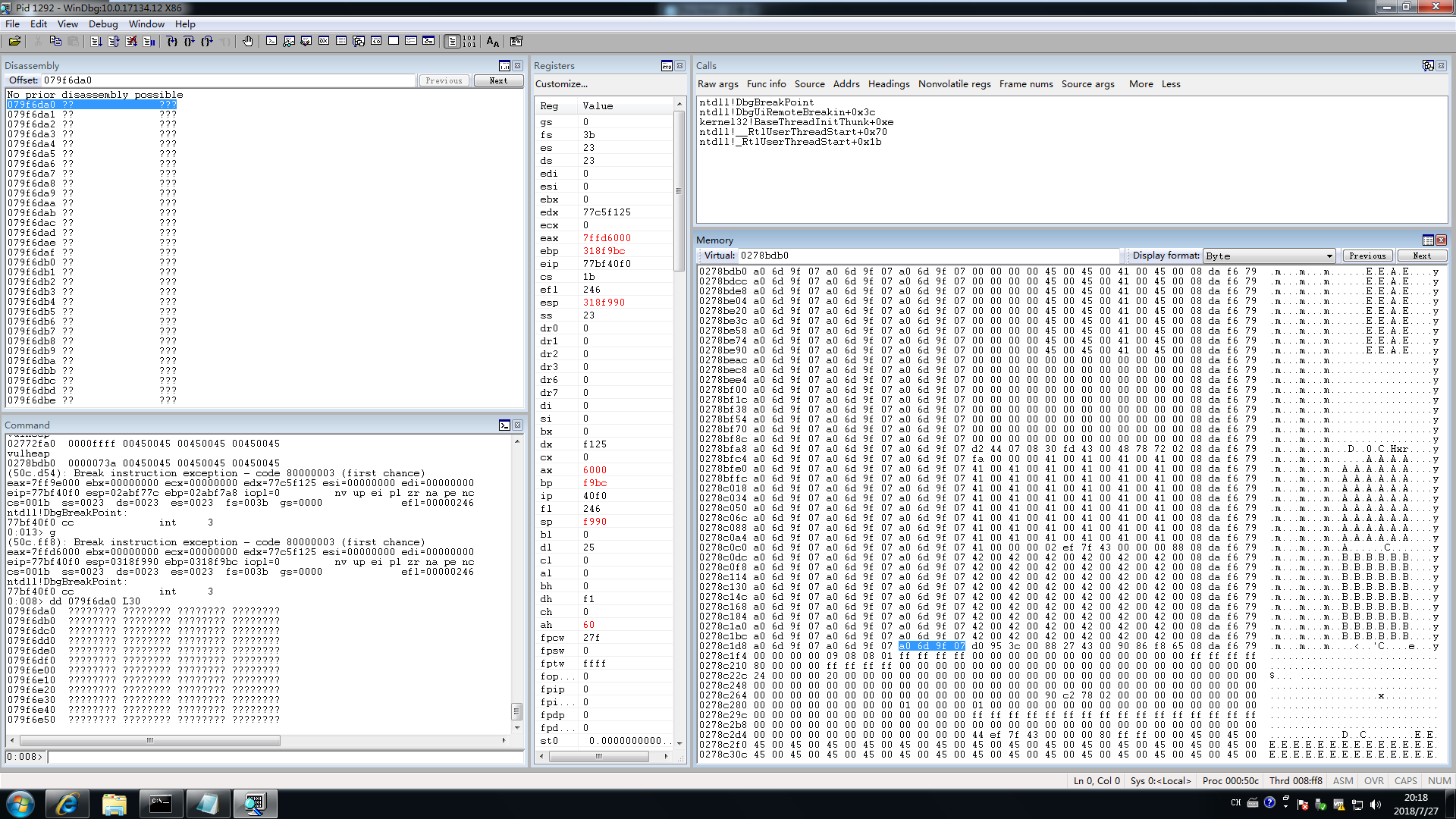Click the Memory Virtual address field
The height and width of the screenshot is (819, 1456).
(928, 256)
